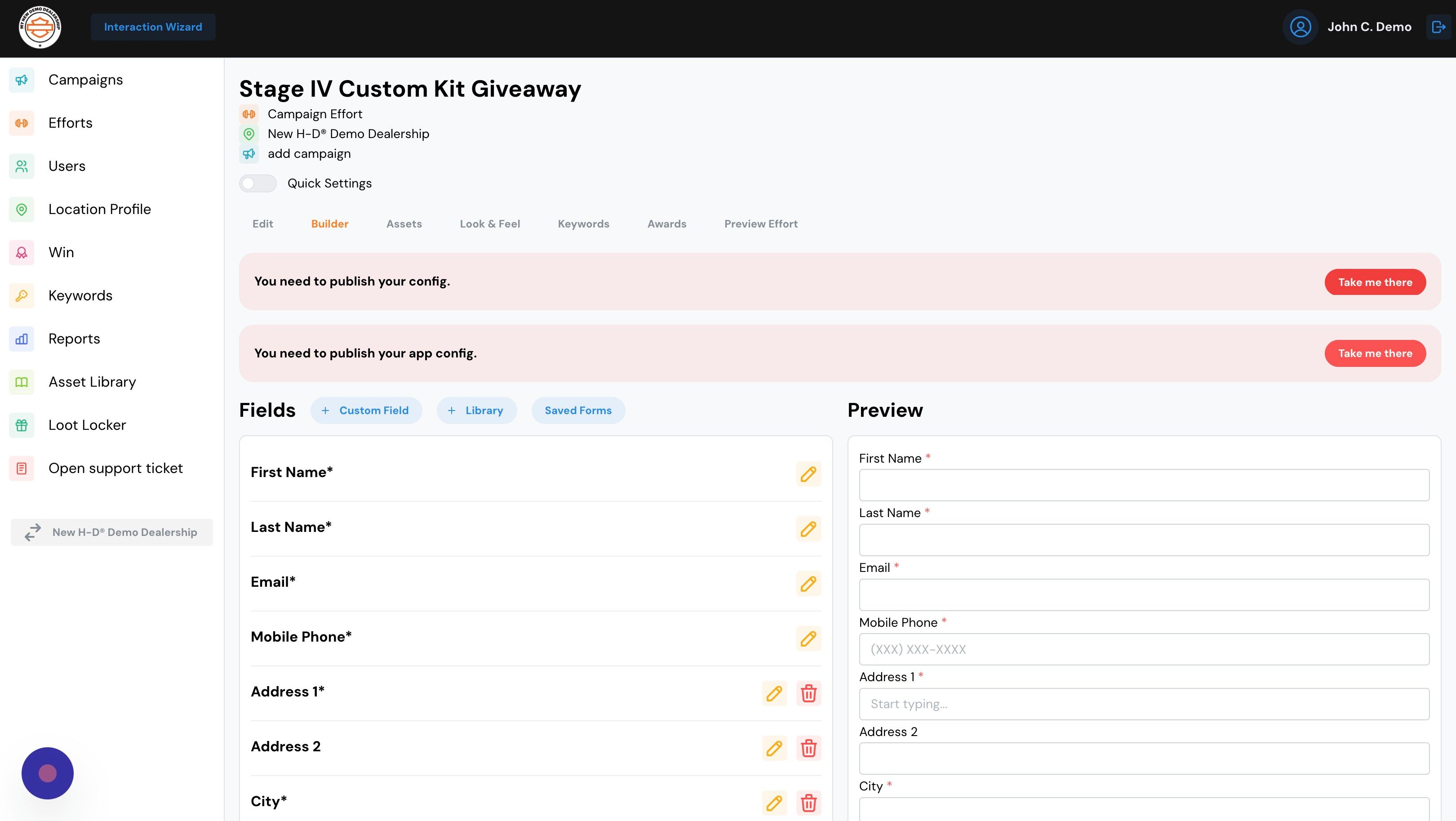
Task: Open the Loot Locker gift icon in sidebar
Action: coord(22,425)
